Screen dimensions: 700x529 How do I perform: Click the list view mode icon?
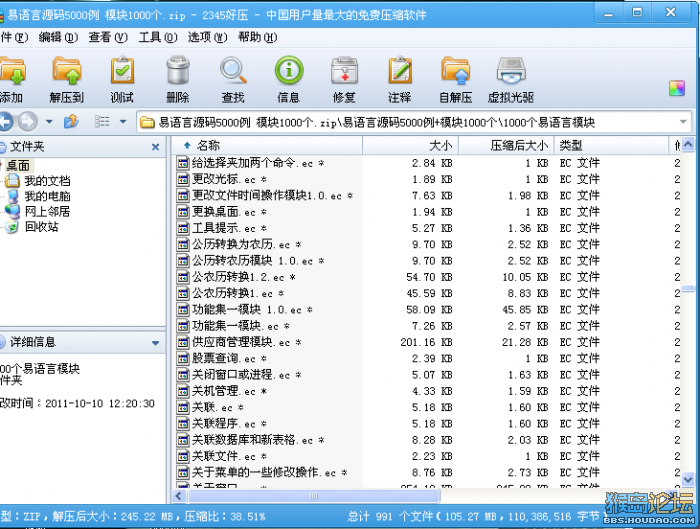102,121
